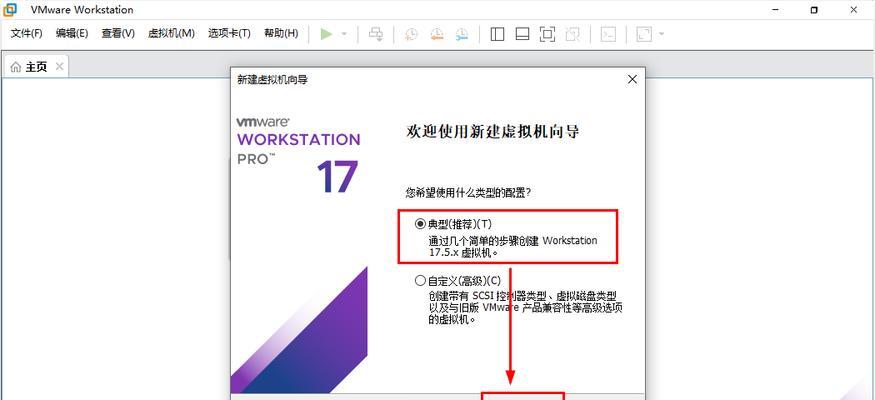
Task: Click the VMware Workstation title bar logo
Action: click(10, 9)
